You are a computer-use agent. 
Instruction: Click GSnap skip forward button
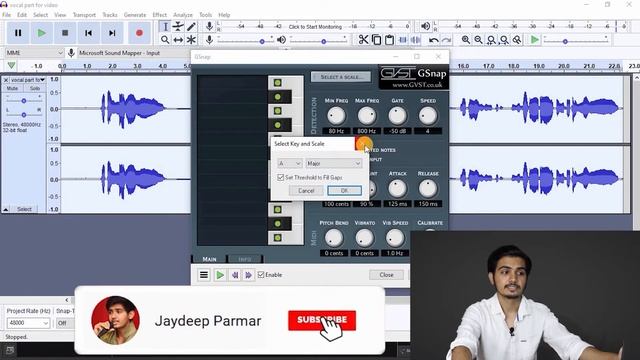pos(248,275)
